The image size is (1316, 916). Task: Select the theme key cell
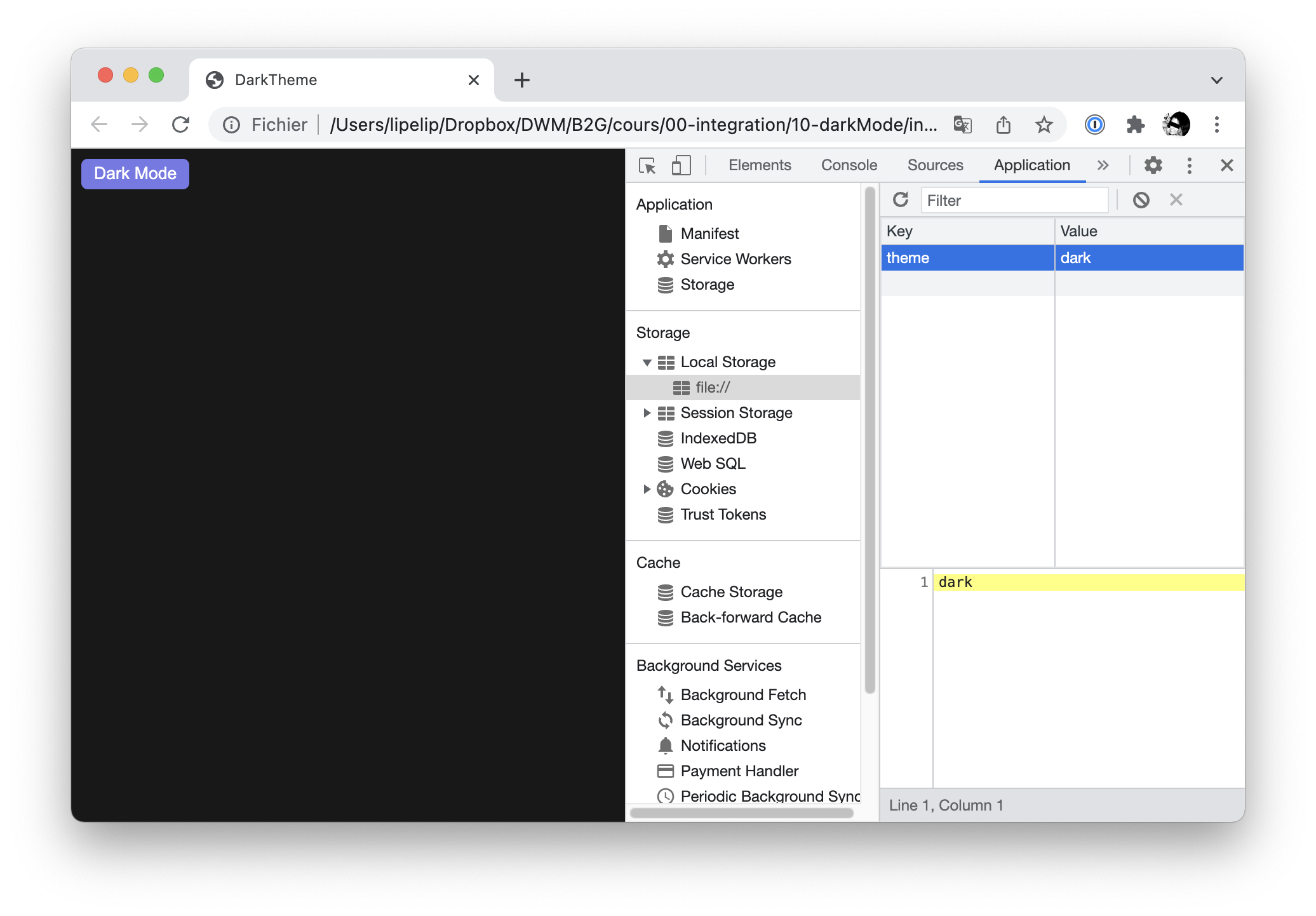[967, 258]
